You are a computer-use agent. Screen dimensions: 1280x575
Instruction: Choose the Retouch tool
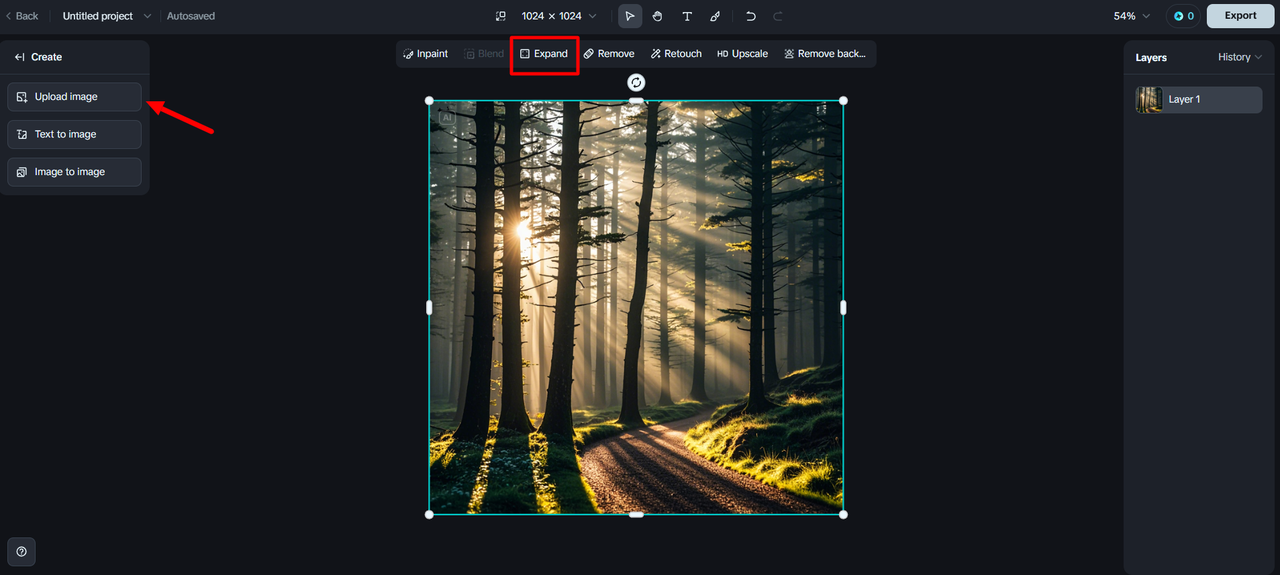pyautogui.click(x=676, y=54)
